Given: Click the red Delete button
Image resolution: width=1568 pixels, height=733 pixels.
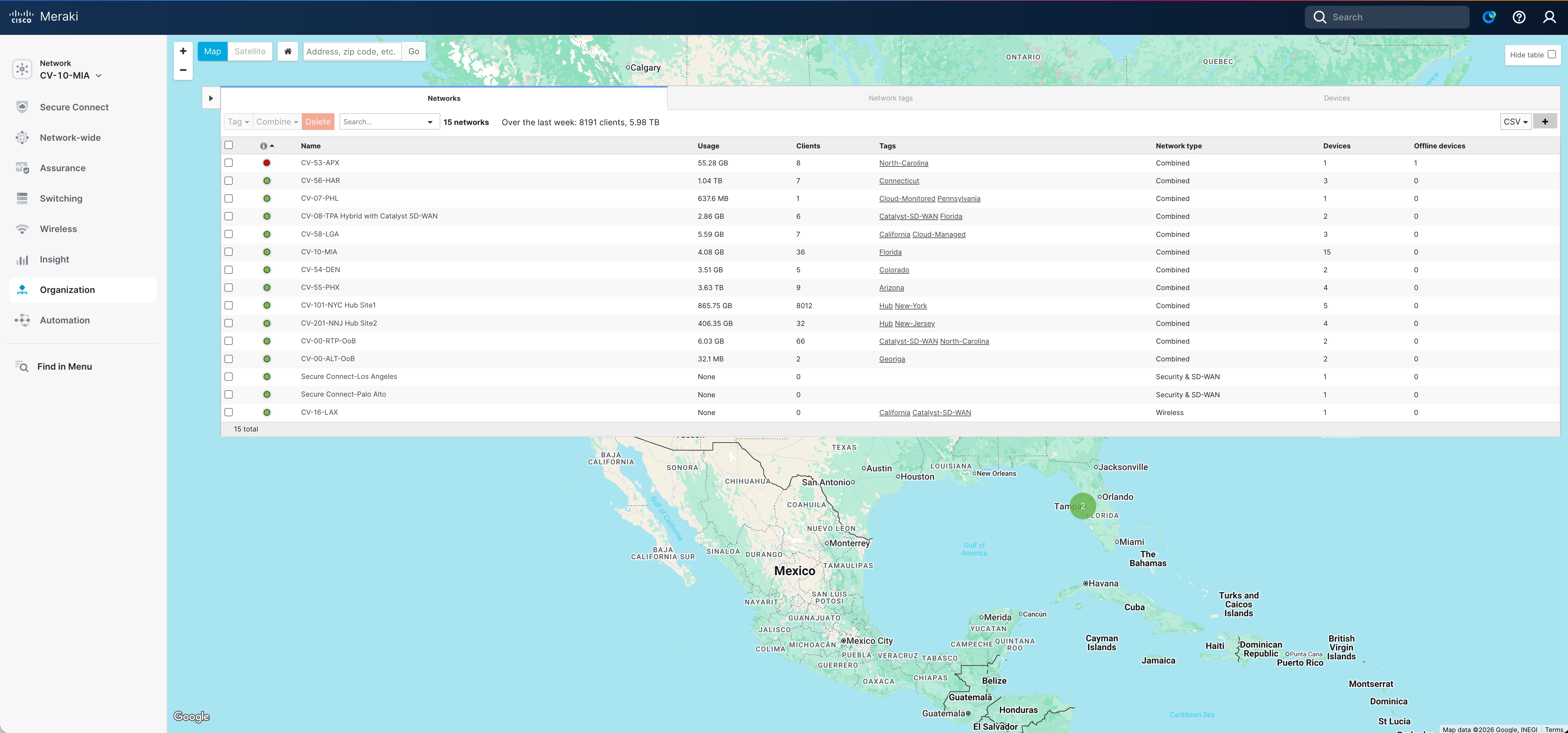Looking at the screenshot, I should [x=318, y=122].
